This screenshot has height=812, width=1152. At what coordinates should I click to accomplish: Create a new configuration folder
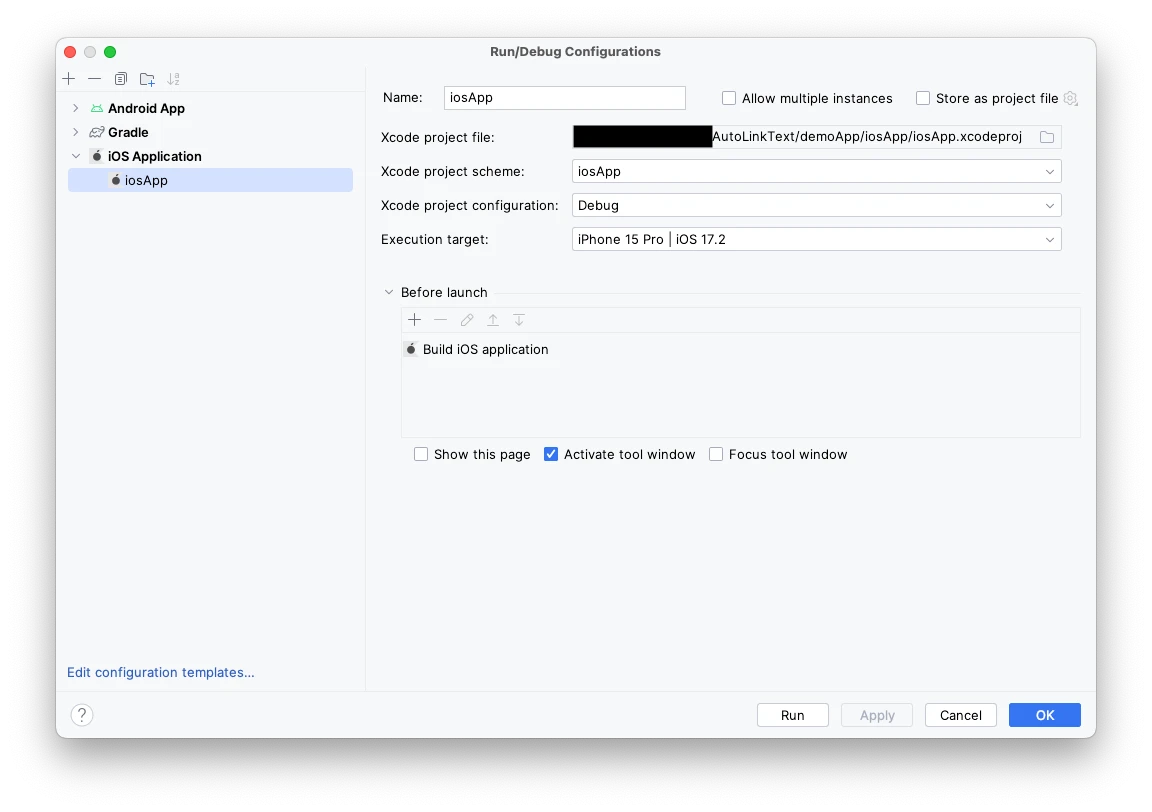(147, 79)
